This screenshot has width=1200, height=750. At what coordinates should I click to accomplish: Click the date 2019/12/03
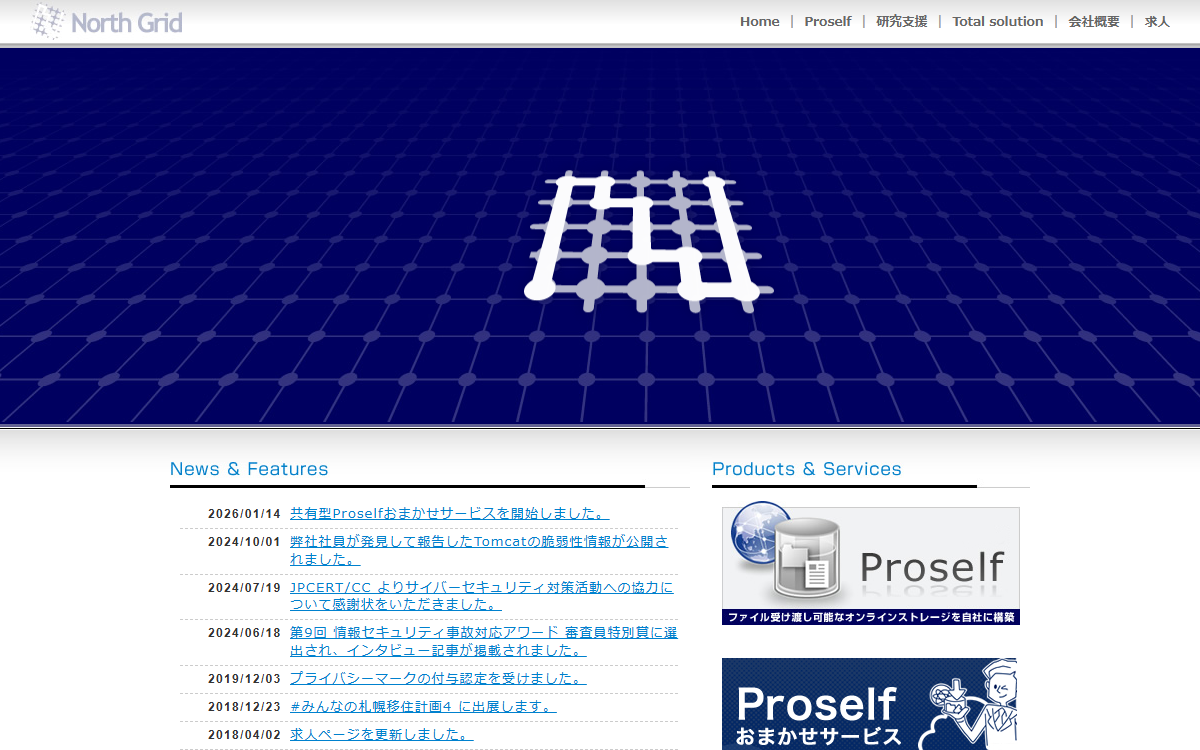pos(245,679)
